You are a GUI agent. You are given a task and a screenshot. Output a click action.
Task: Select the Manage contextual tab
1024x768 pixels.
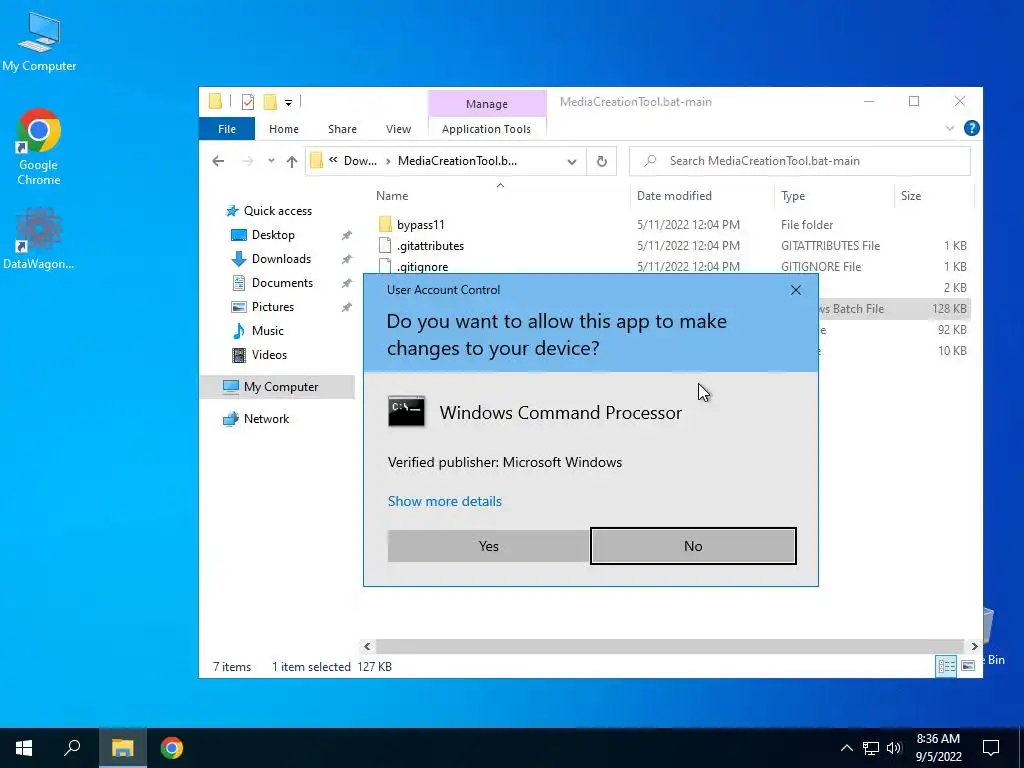click(487, 104)
